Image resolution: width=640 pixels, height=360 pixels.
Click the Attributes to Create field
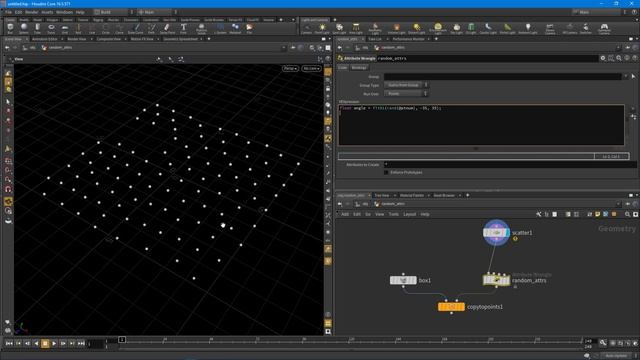tap(510, 164)
